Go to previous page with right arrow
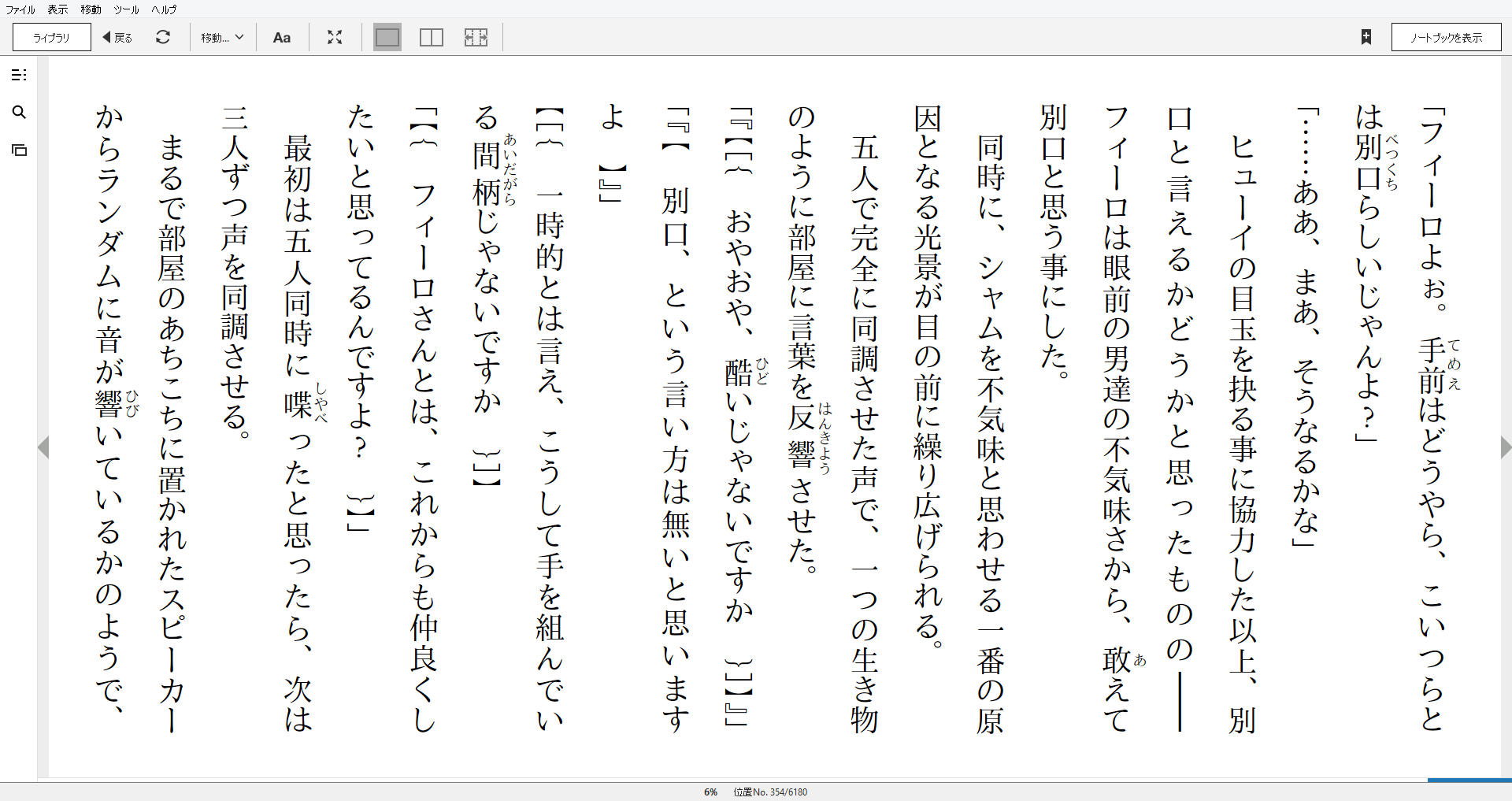This screenshot has height=801, width=1512. click(1506, 447)
